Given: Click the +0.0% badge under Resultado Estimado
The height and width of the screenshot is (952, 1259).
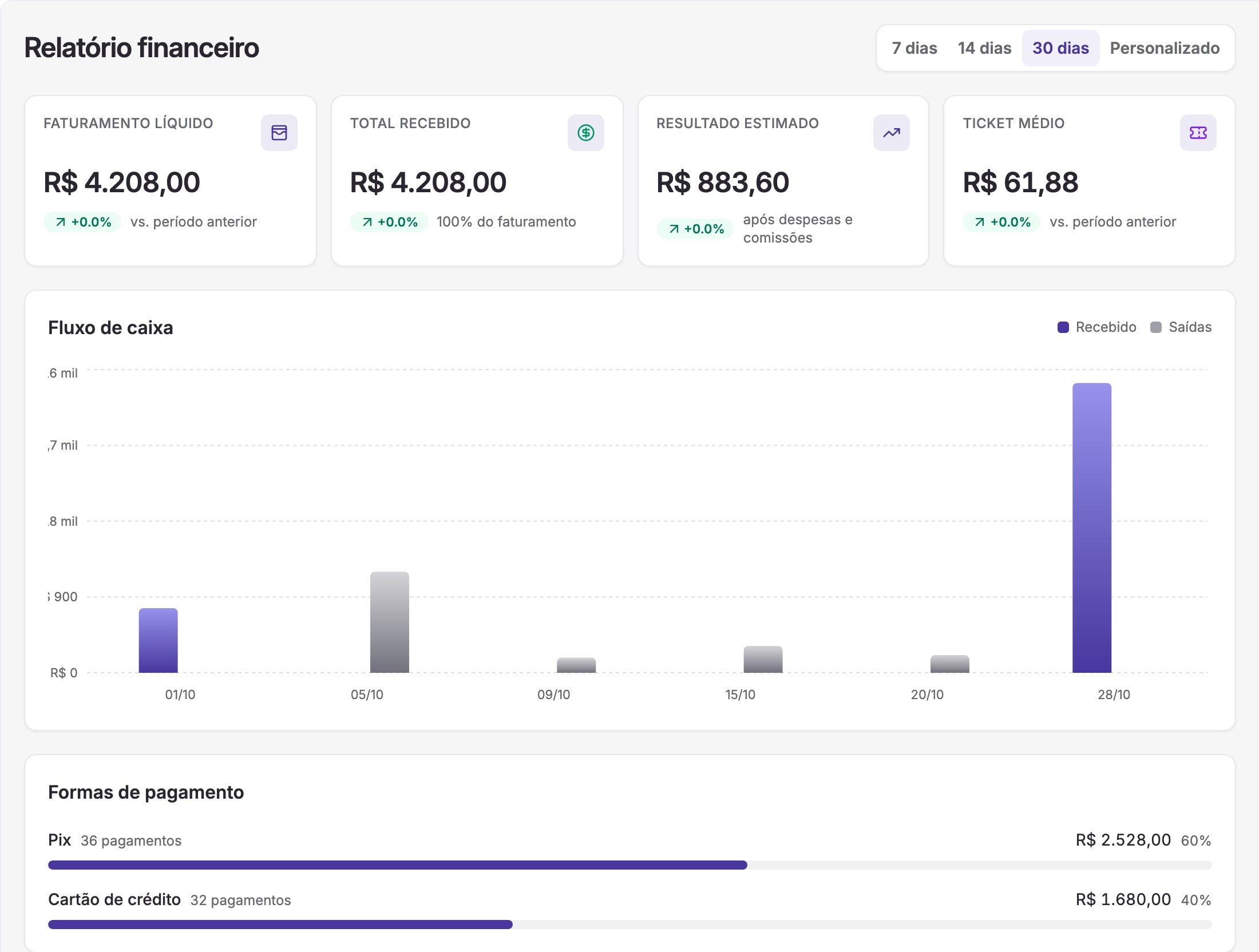Looking at the screenshot, I should point(695,229).
